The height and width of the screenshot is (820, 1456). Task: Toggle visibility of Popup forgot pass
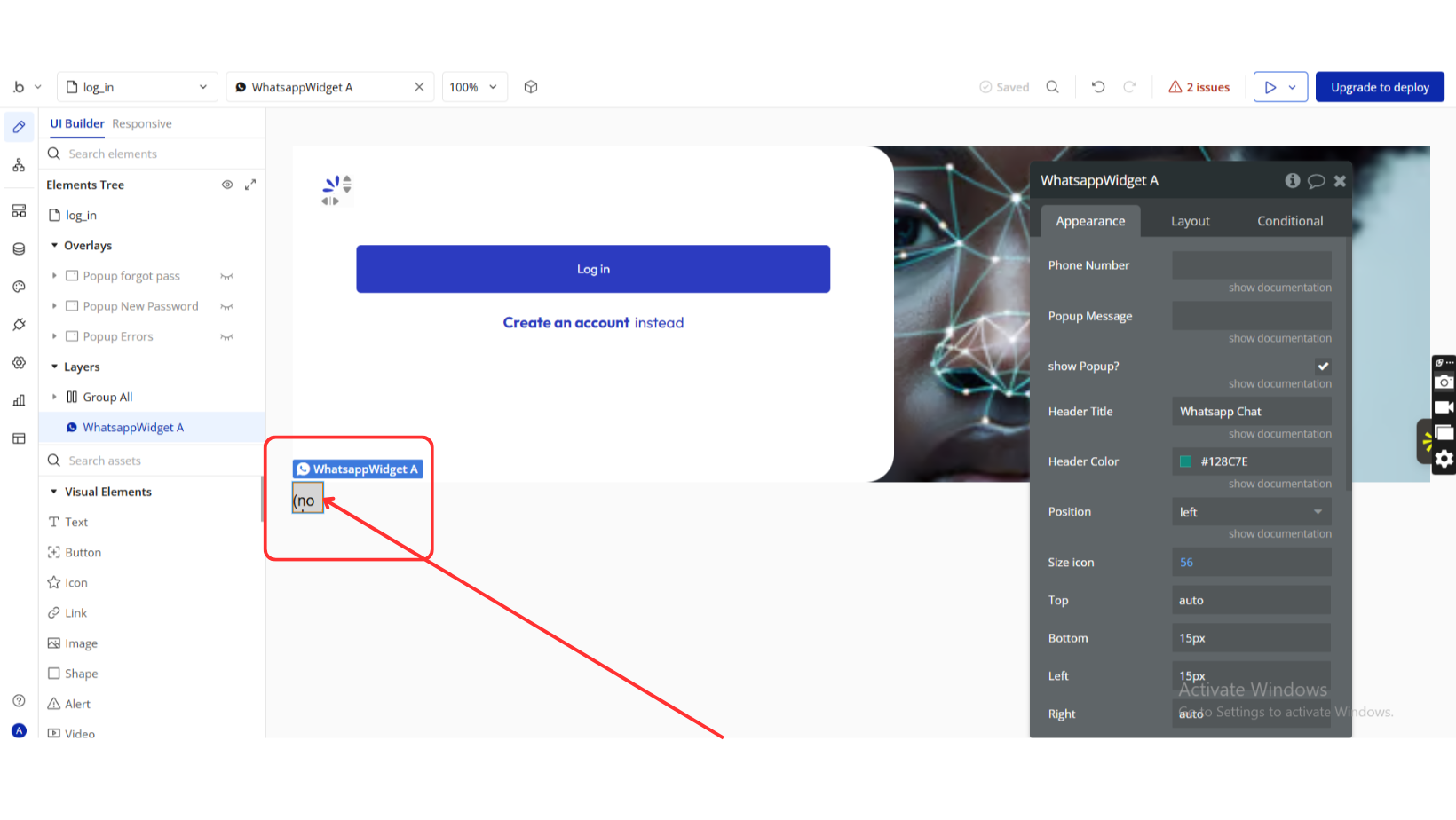[227, 276]
